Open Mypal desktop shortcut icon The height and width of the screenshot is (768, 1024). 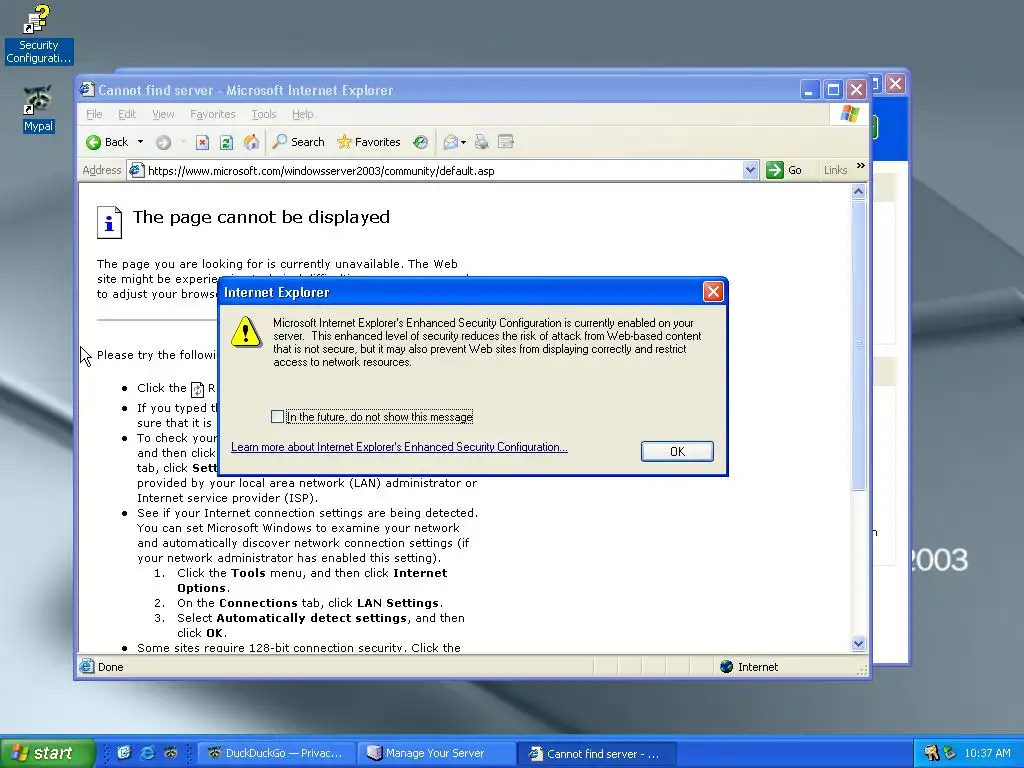click(x=39, y=109)
